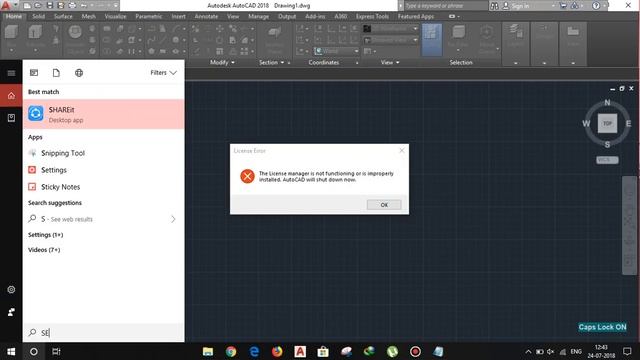The width and height of the screenshot is (640, 360).
Task: Open File Explorer from the taskbar
Action: (208, 351)
